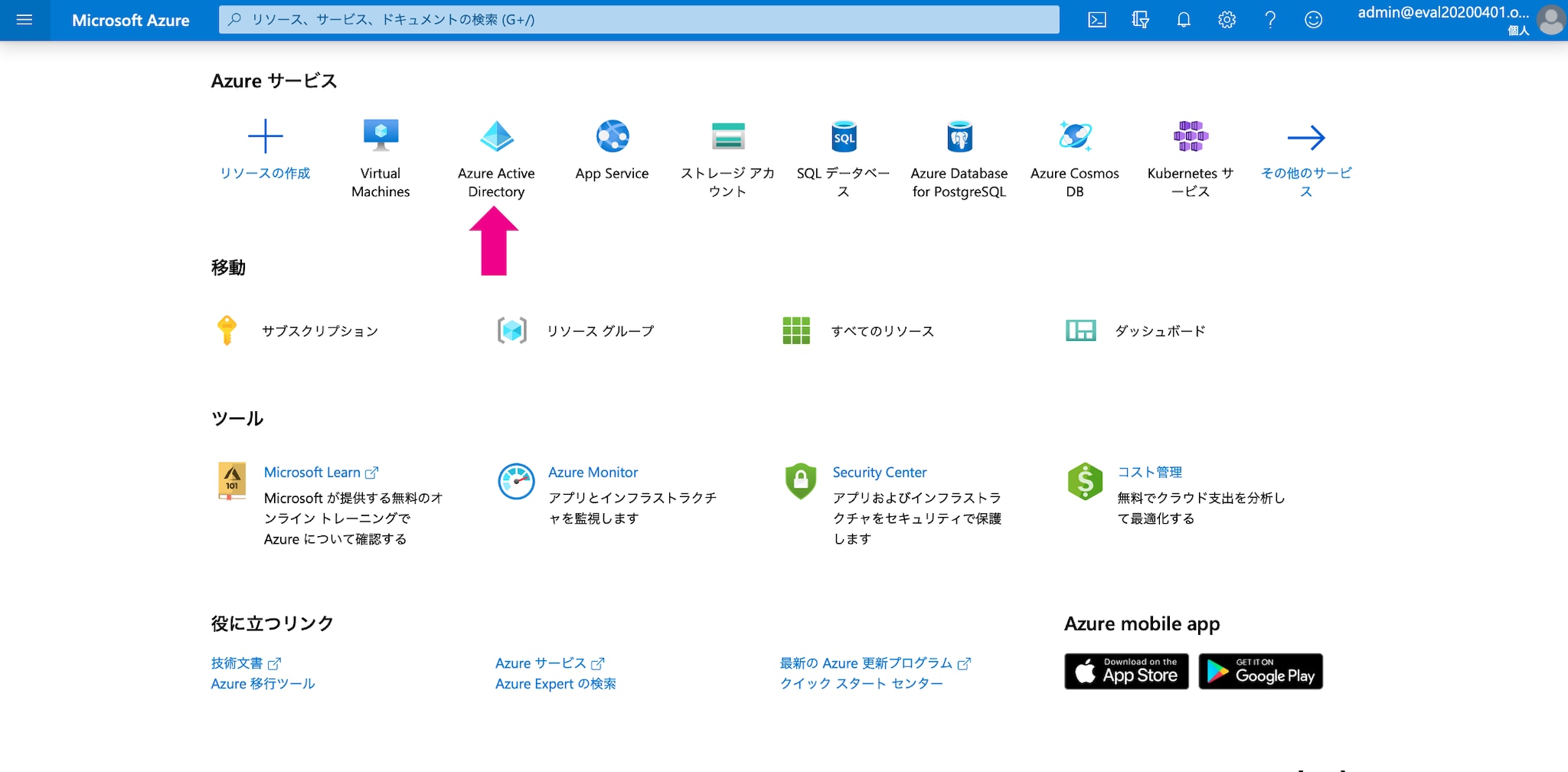
Task: Click the その他のサービス arrow icon
Action: (x=1306, y=138)
